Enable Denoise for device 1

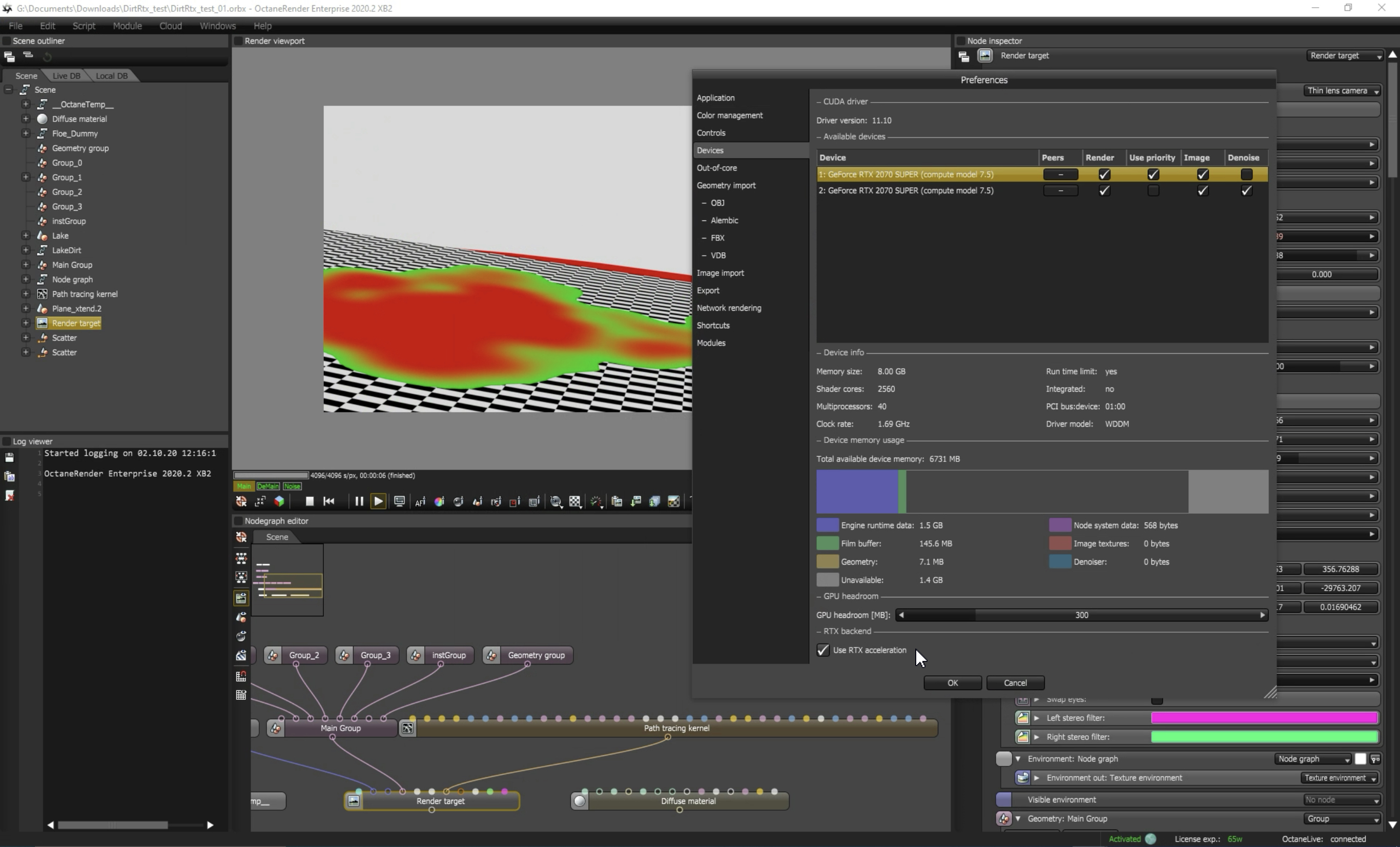[1246, 174]
